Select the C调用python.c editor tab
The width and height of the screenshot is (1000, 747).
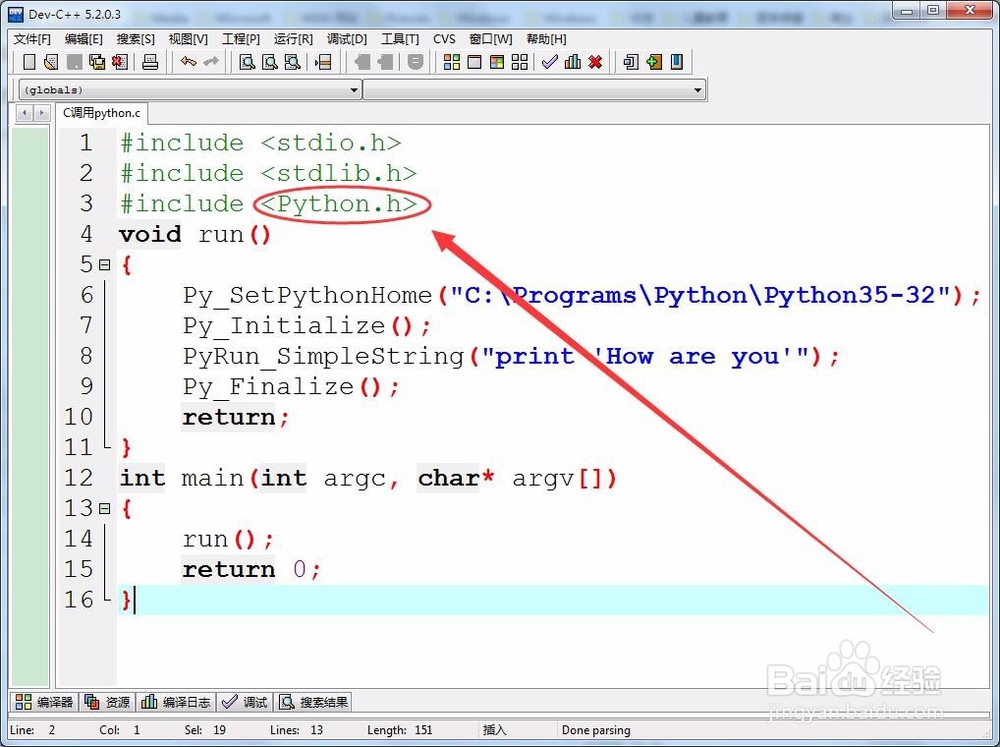(100, 113)
